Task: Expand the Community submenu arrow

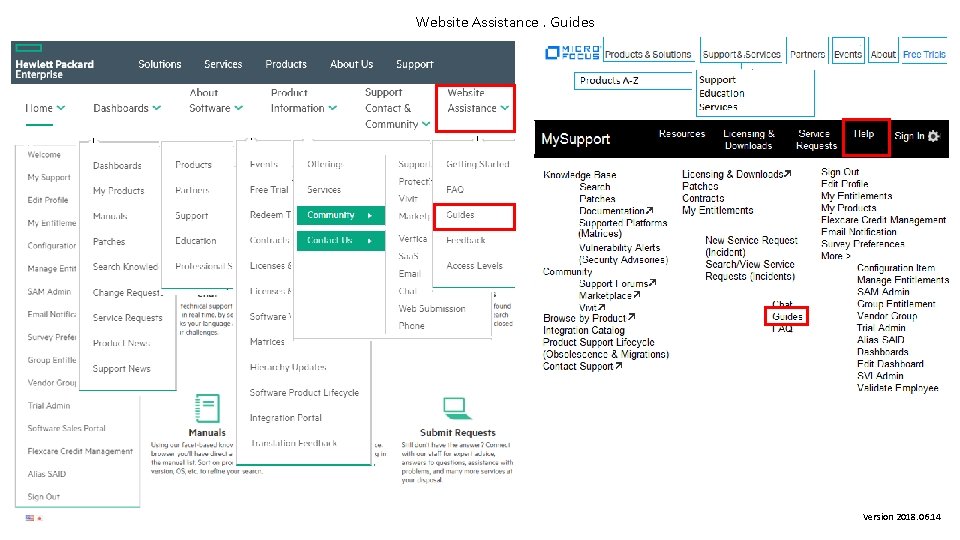Action: [x=370, y=216]
